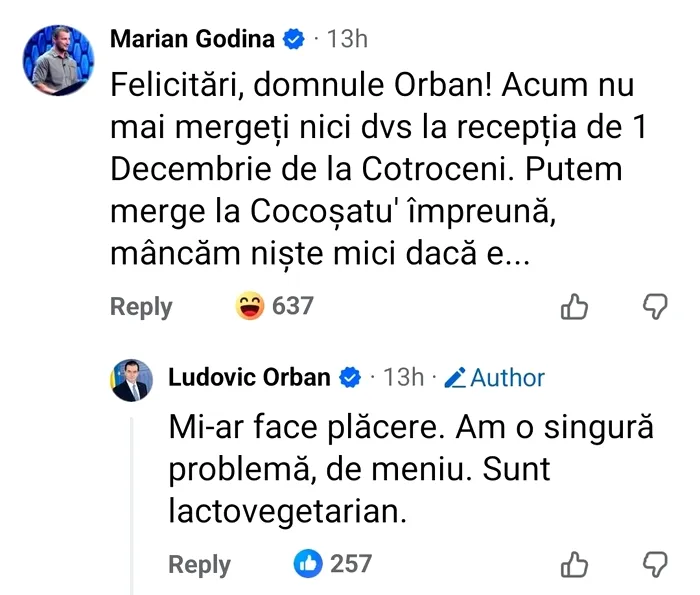Open Ludovic Orban's avatar image

pos(131,379)
